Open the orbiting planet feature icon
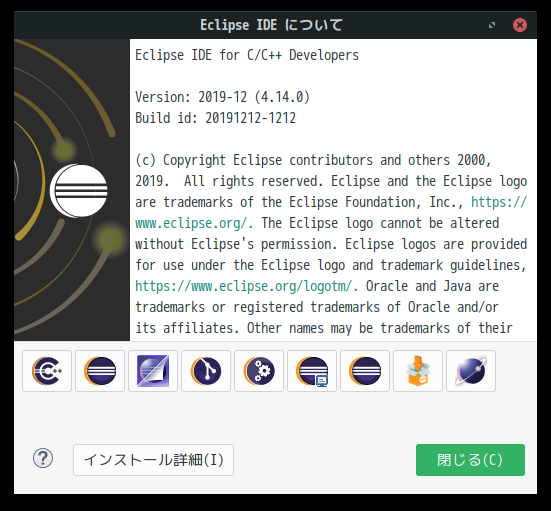The width and height of the screenshot is (551, 511). coord(471,371)
